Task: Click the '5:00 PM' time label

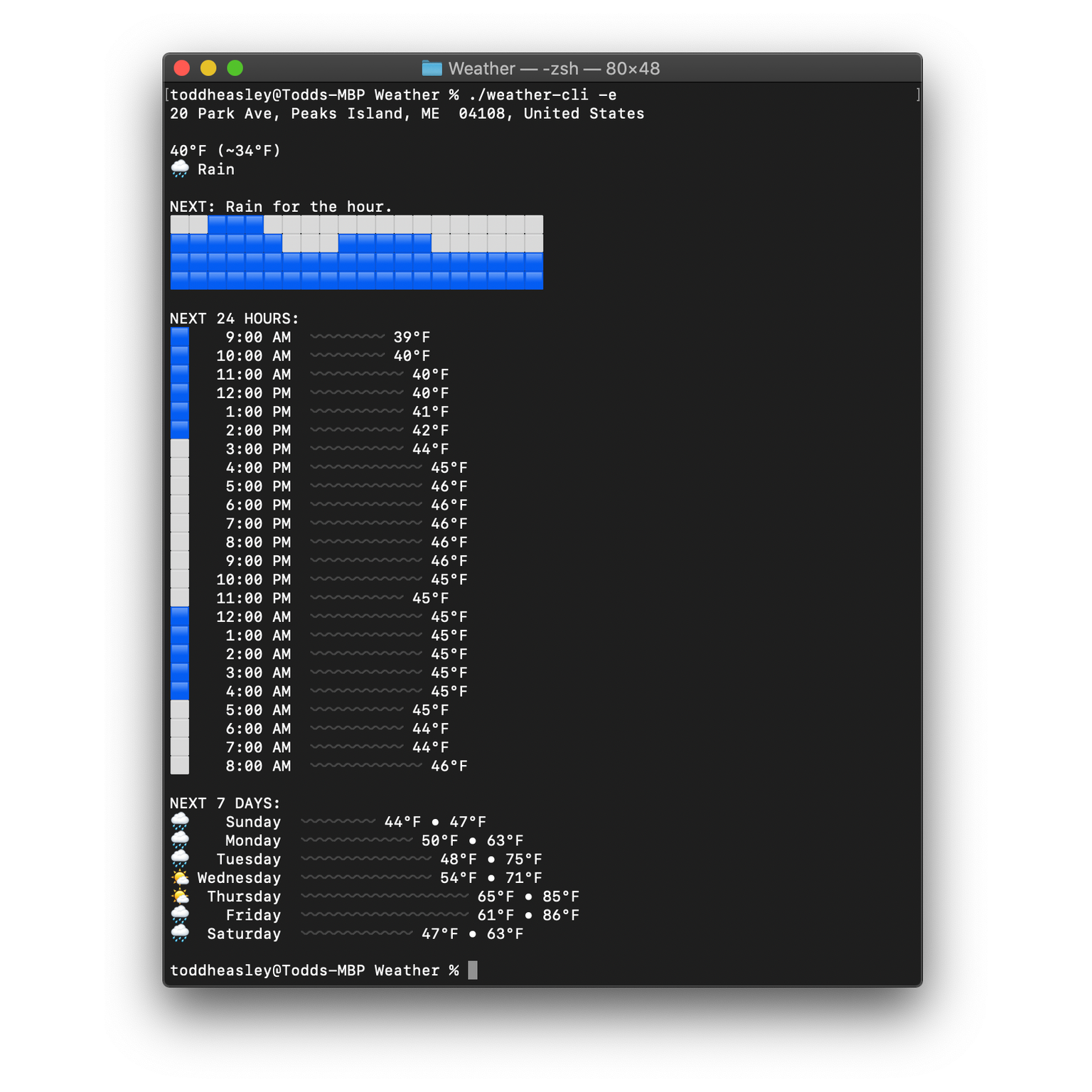Action: point(258,486)
